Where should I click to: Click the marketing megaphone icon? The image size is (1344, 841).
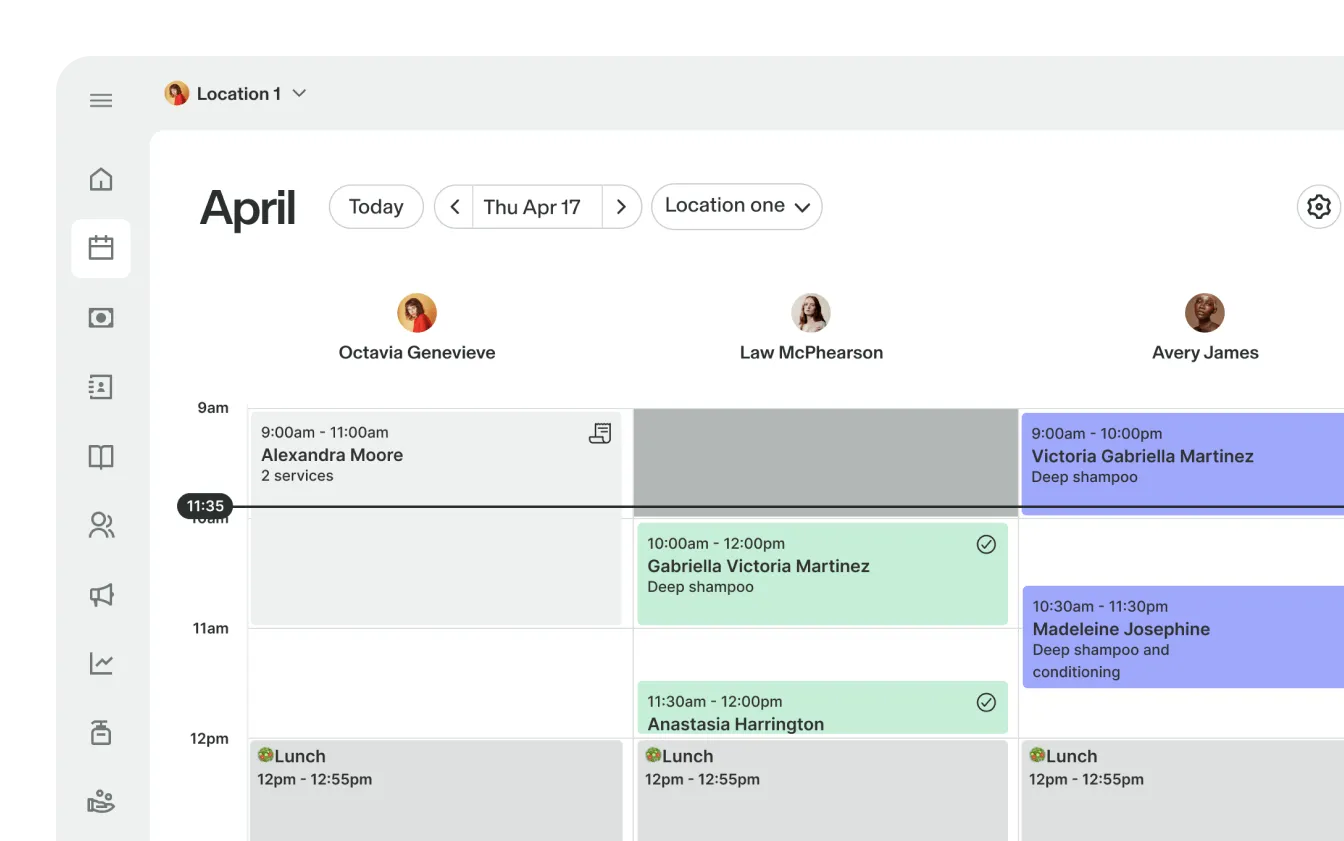coord(100,595)
